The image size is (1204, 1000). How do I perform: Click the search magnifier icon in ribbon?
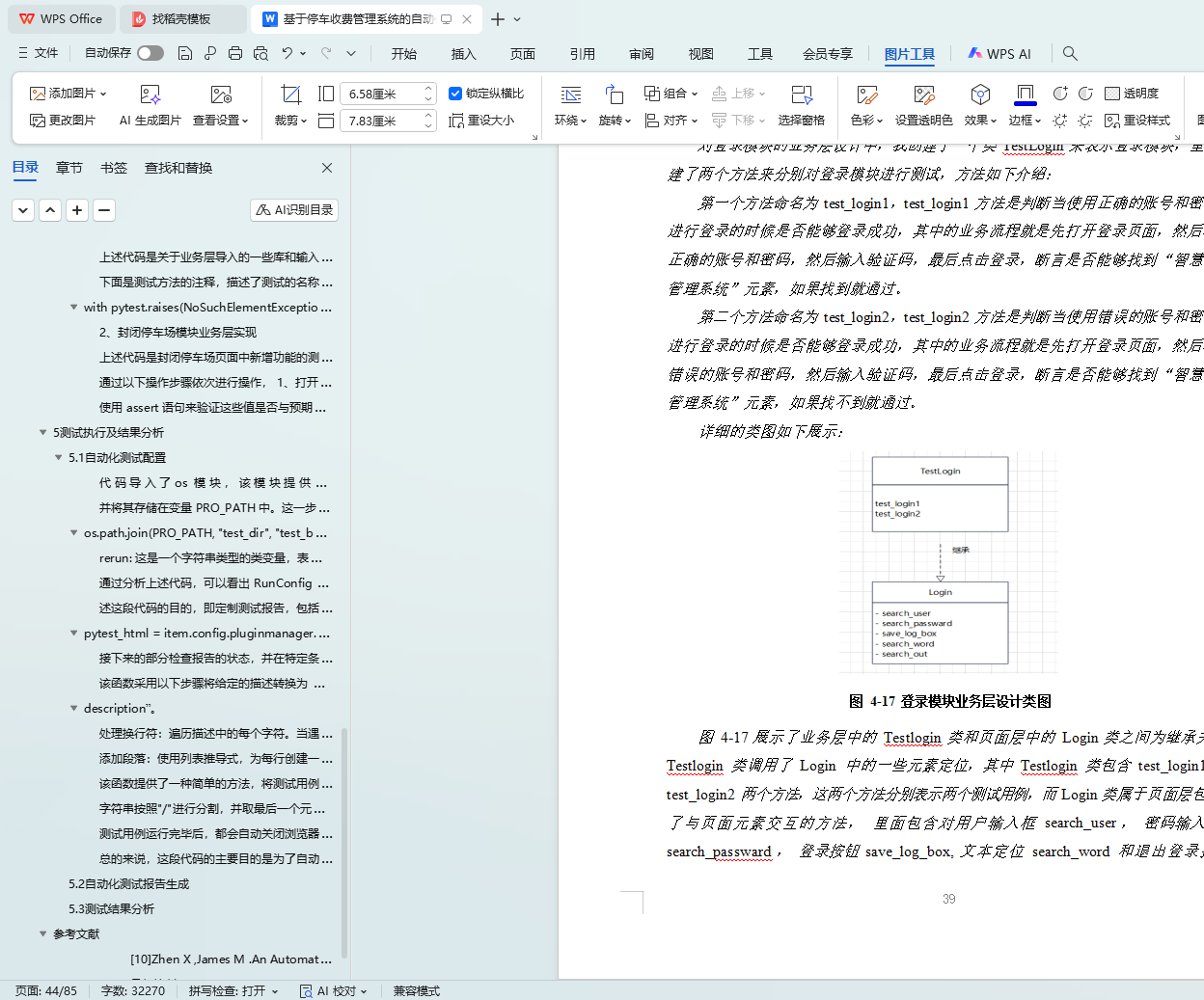click(x=1070, y=53)
